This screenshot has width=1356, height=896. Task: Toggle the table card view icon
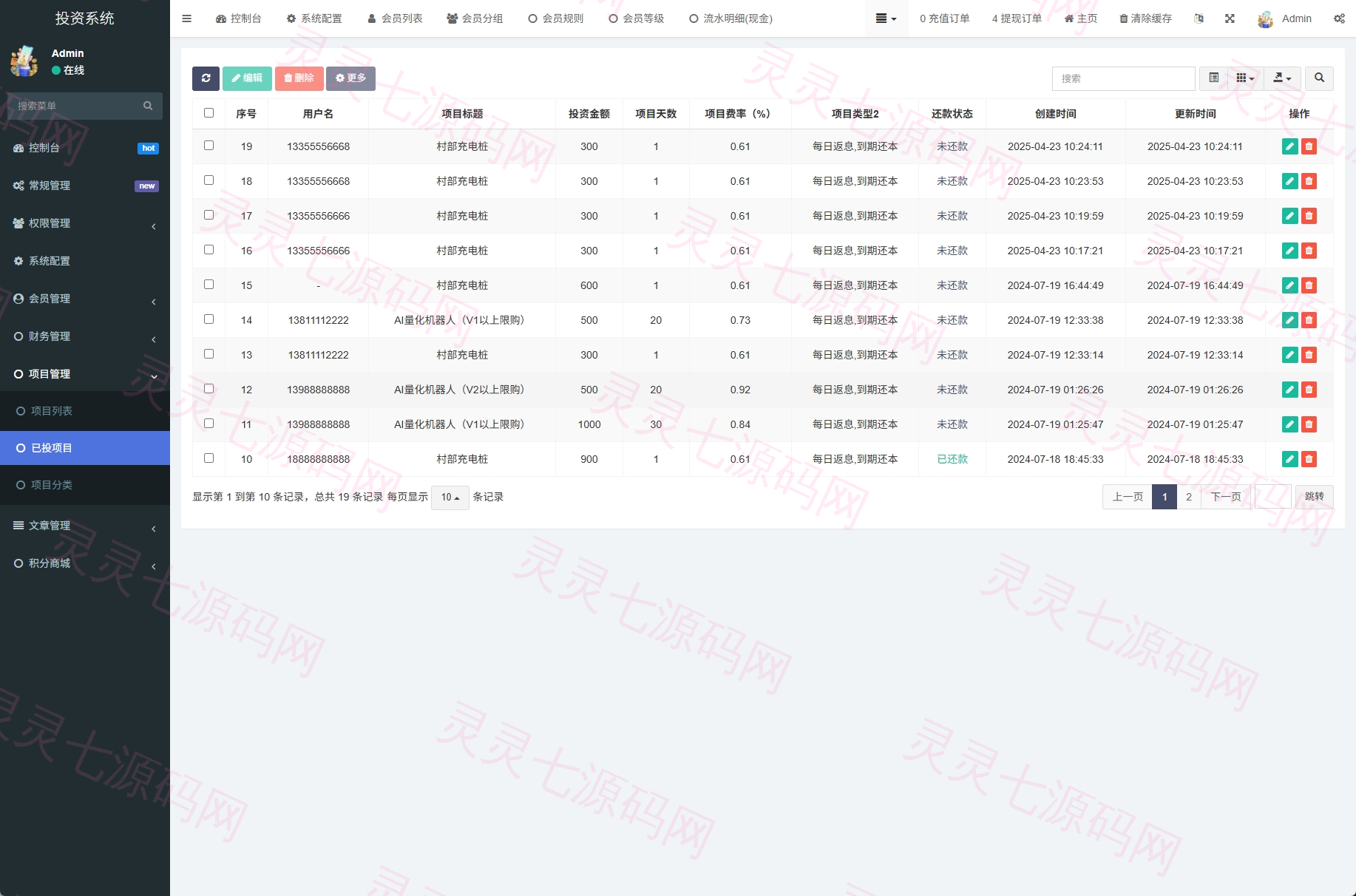pos(1213,78)
